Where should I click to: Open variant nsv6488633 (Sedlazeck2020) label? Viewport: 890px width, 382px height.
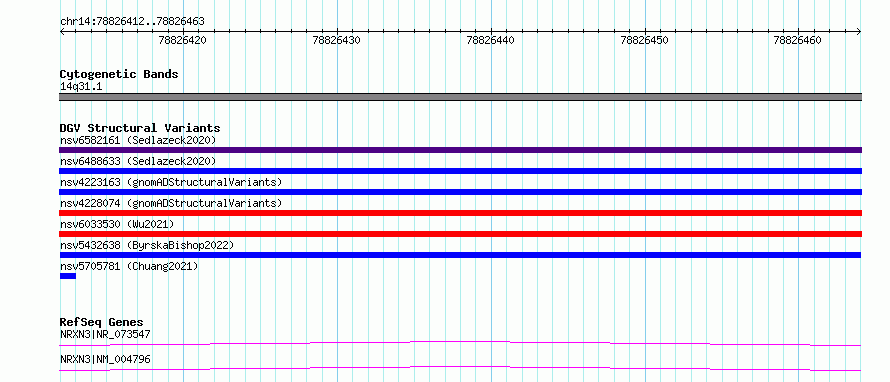[138, 161]
